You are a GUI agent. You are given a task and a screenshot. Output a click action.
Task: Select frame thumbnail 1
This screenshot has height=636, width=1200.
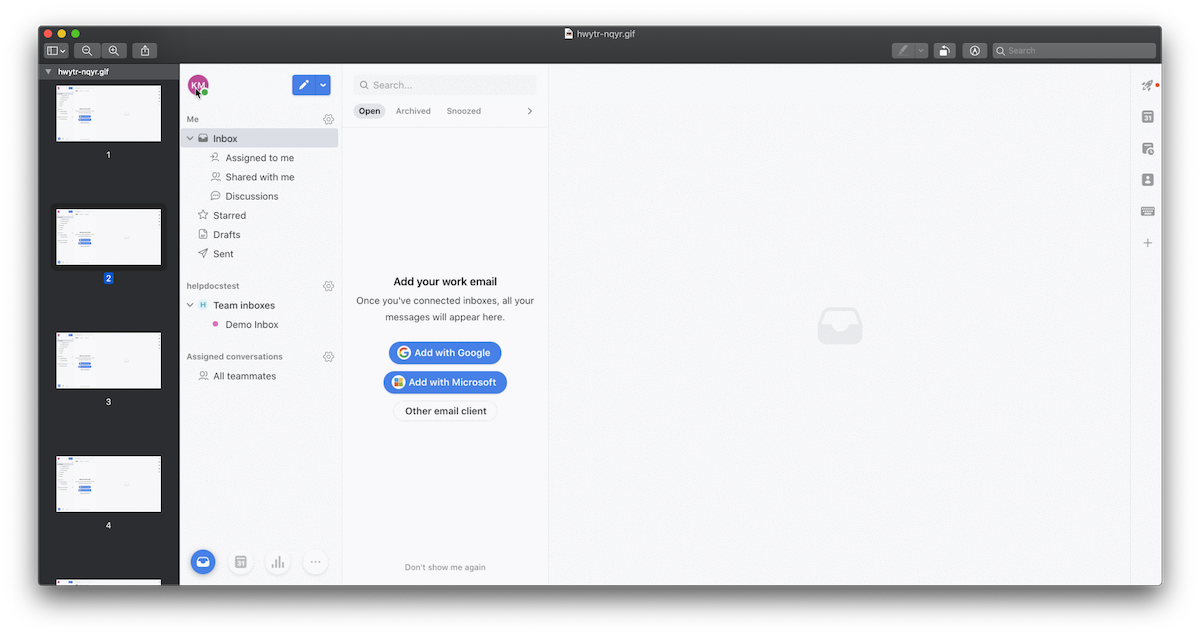(108, 113)
